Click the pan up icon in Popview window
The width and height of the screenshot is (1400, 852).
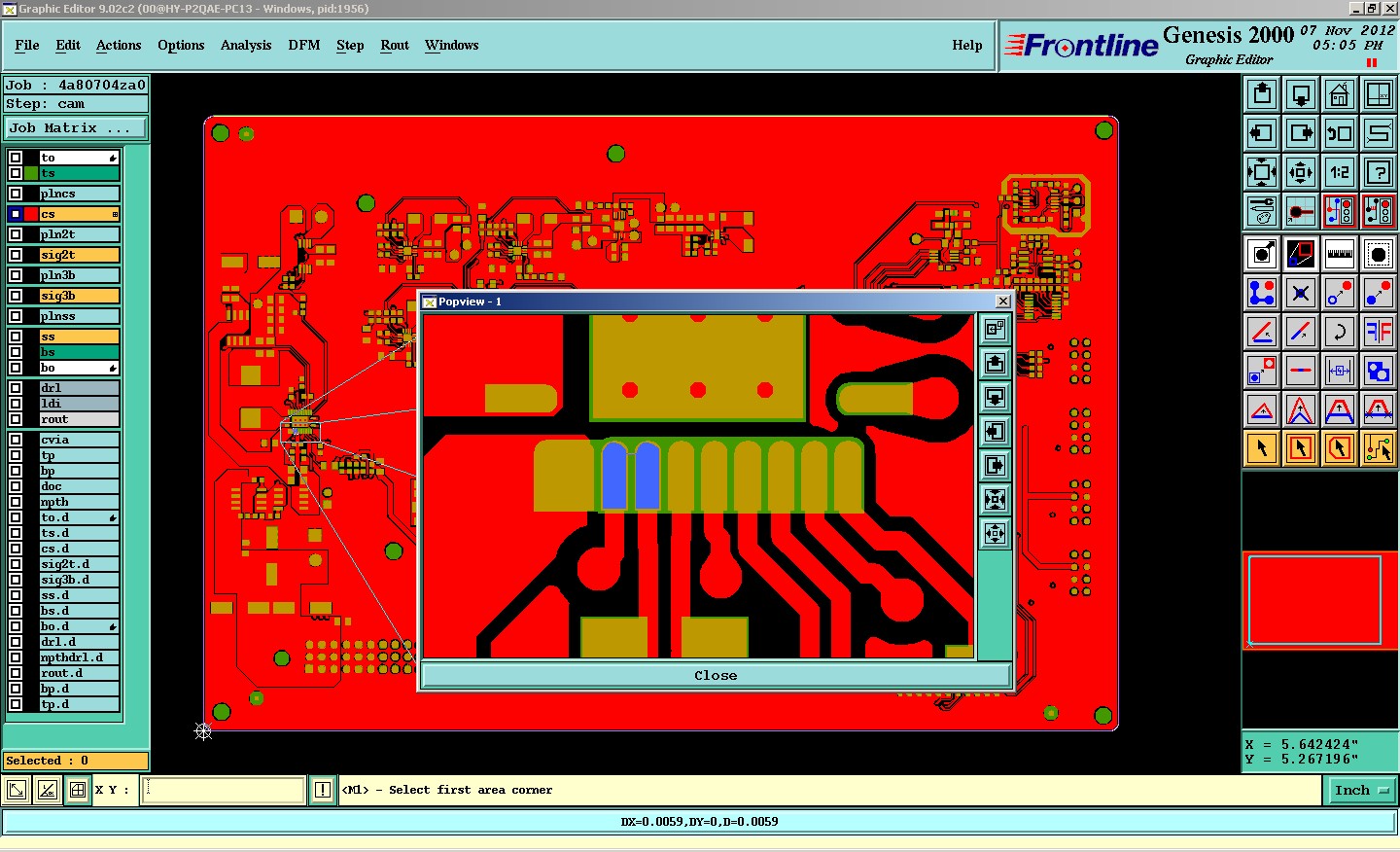995,363
